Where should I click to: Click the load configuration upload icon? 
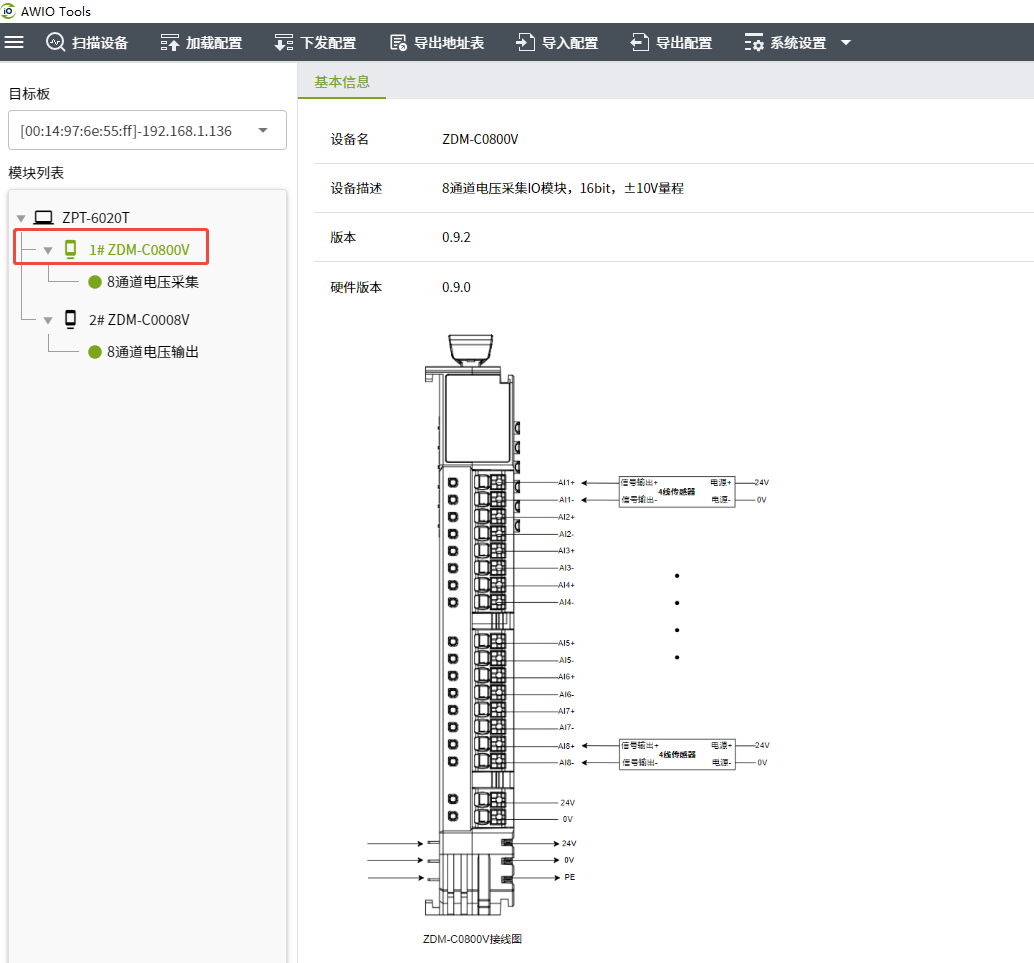pos(169,42)
